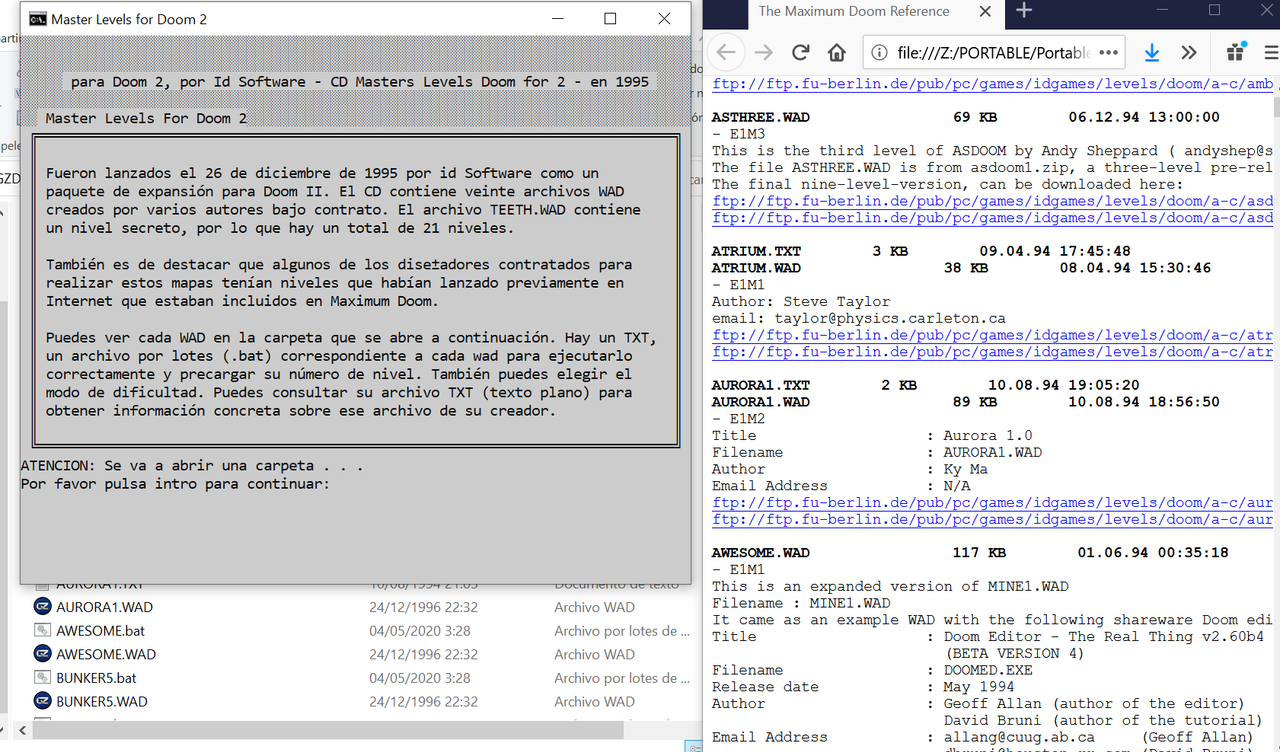Click the AURORA1.TXT entry in browser page

click(x=761, y=385)
